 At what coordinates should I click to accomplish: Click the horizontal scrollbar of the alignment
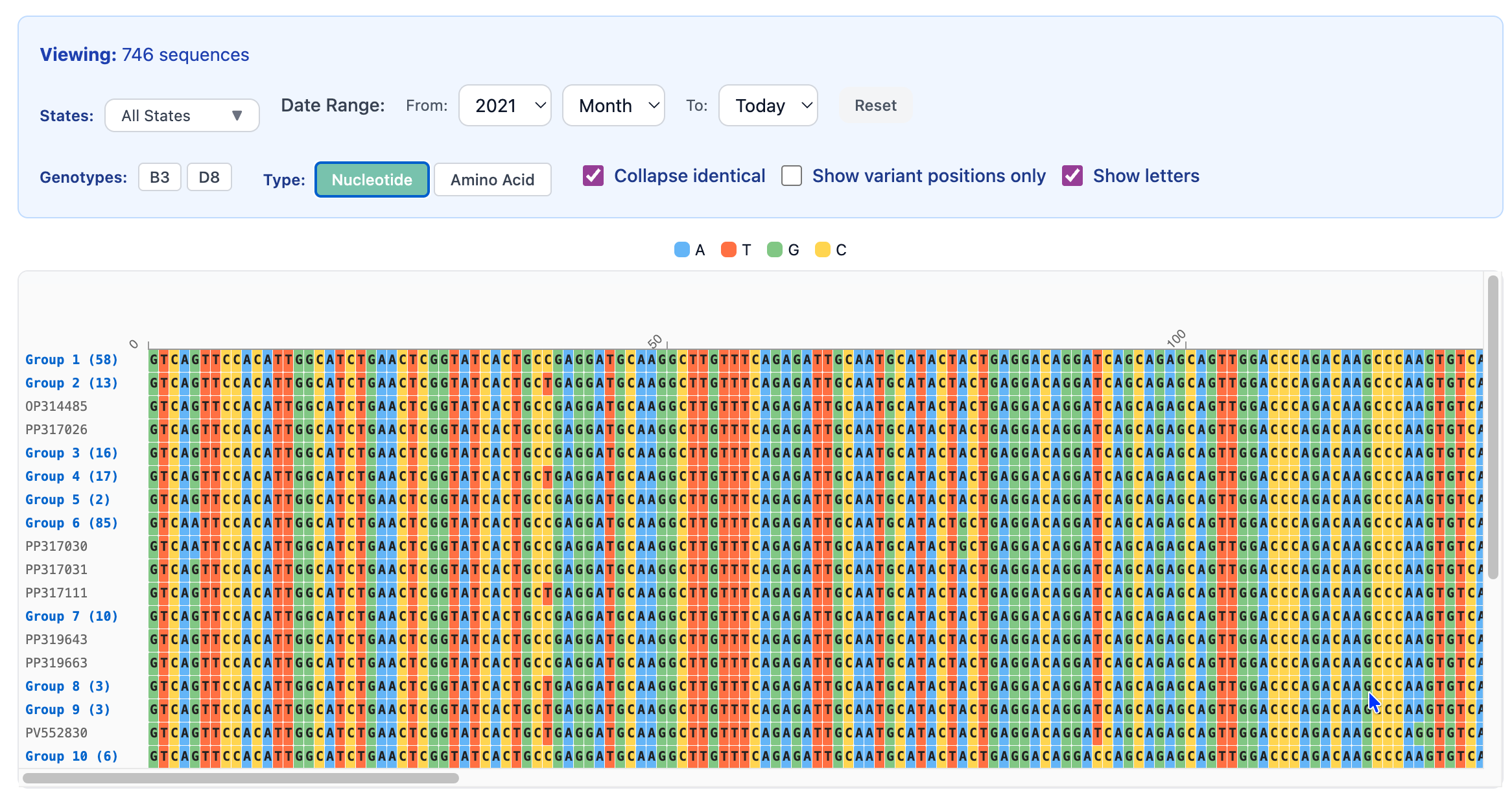[241, 778]
